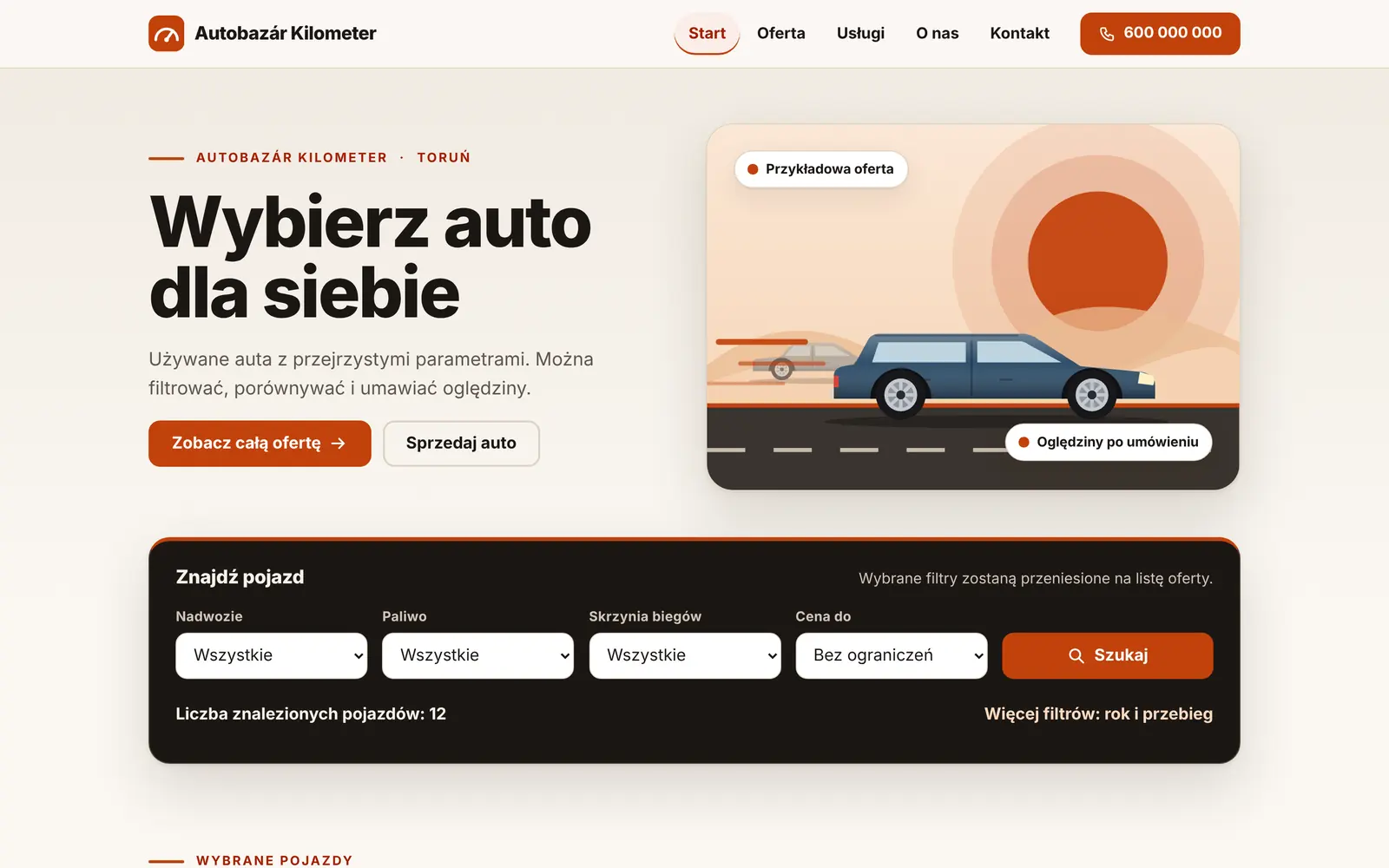Select Kontakt in the navigation

(x=1020, y=33)
